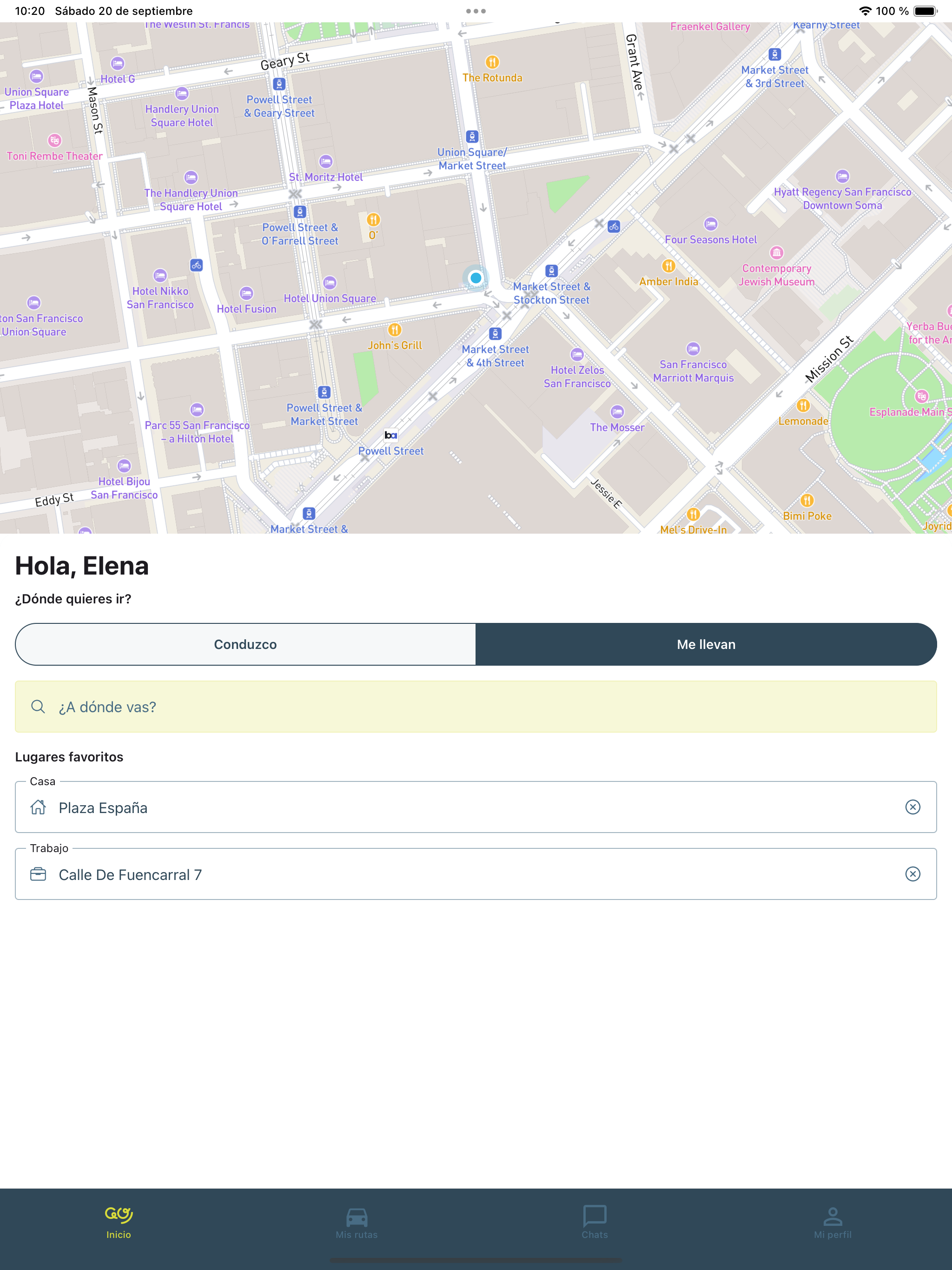This screenshot has width=952, height=1270.
Task: Tap Lemonade restaurant marker
Action: tap(803, 405)
